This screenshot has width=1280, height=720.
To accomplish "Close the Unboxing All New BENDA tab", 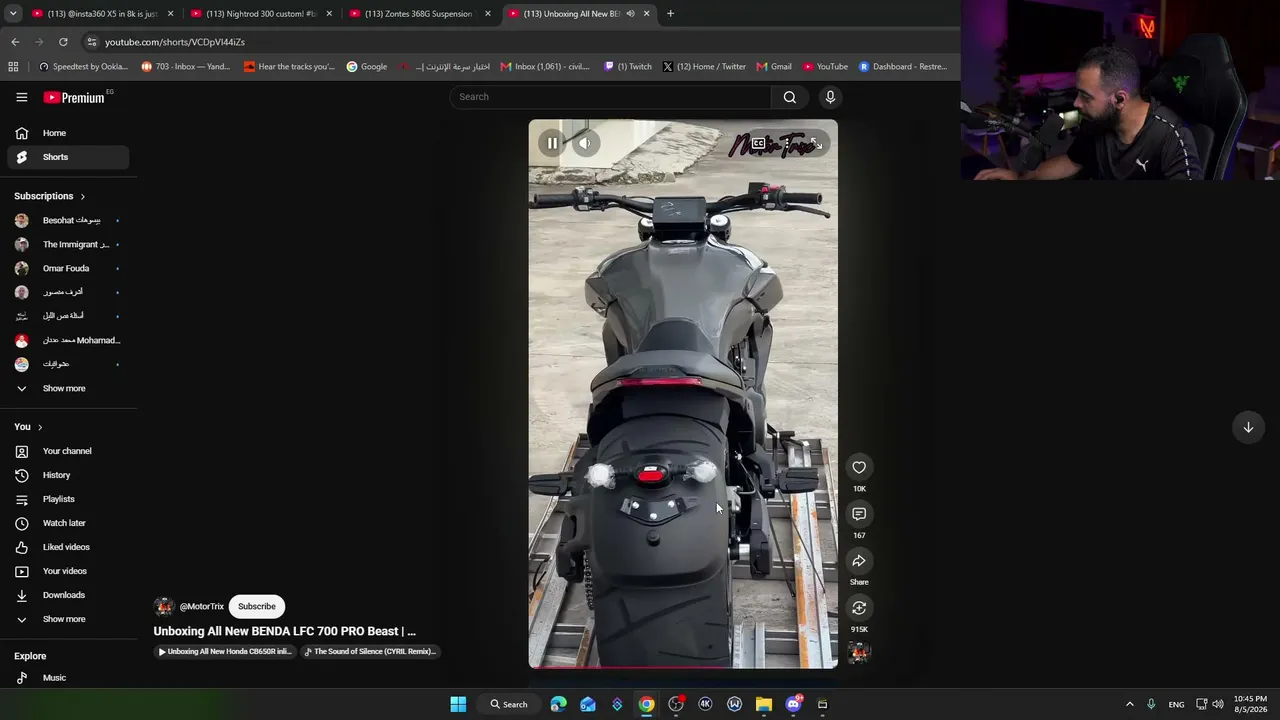I will [647, 14].
